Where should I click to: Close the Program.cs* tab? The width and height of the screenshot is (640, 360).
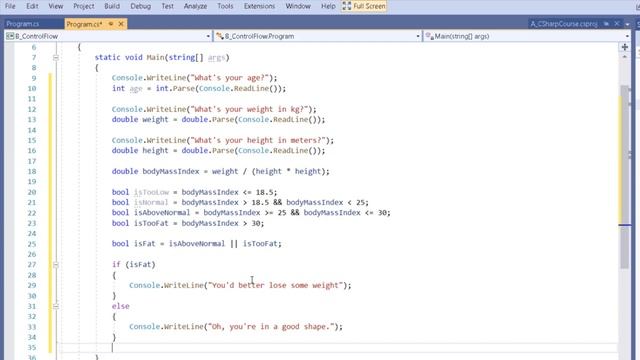click(x=121, y=24)
